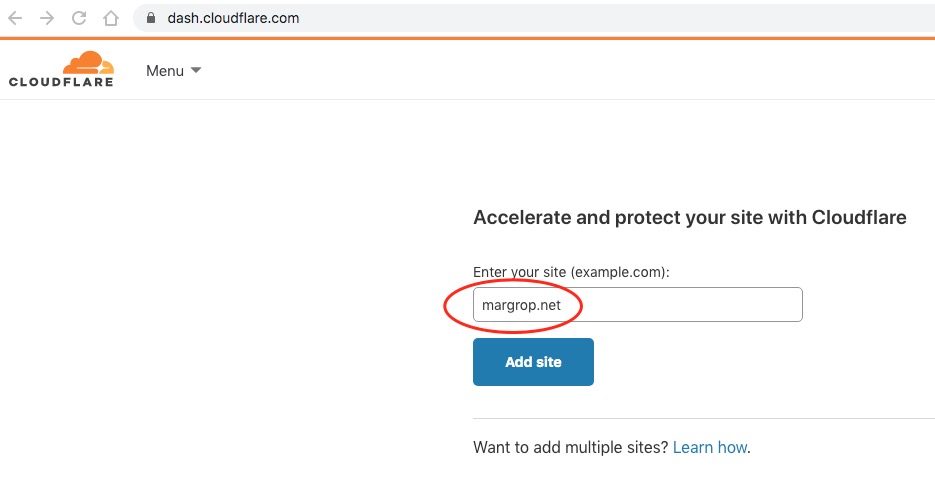Click the orange Cloudflare cloud logo
The width and height of the screenshot is (935, 502).
point(88,63)
